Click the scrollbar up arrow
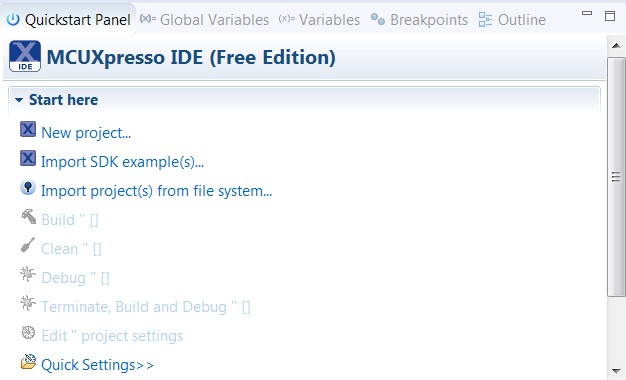This screenshot has width=626, height=380. [616, 45]
